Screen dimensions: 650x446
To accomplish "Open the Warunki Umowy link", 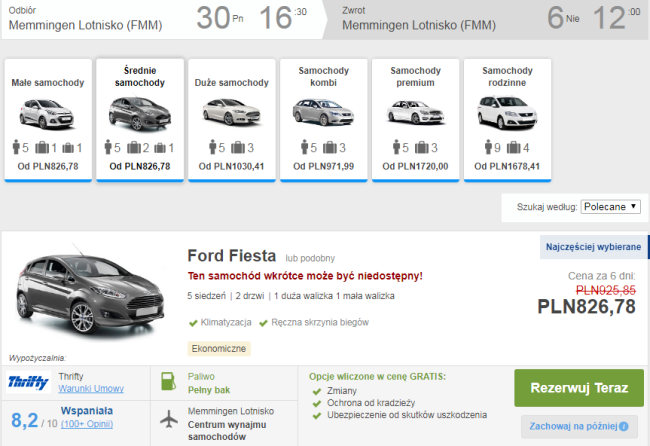I will pyautogui.click(x=91, y=389).
